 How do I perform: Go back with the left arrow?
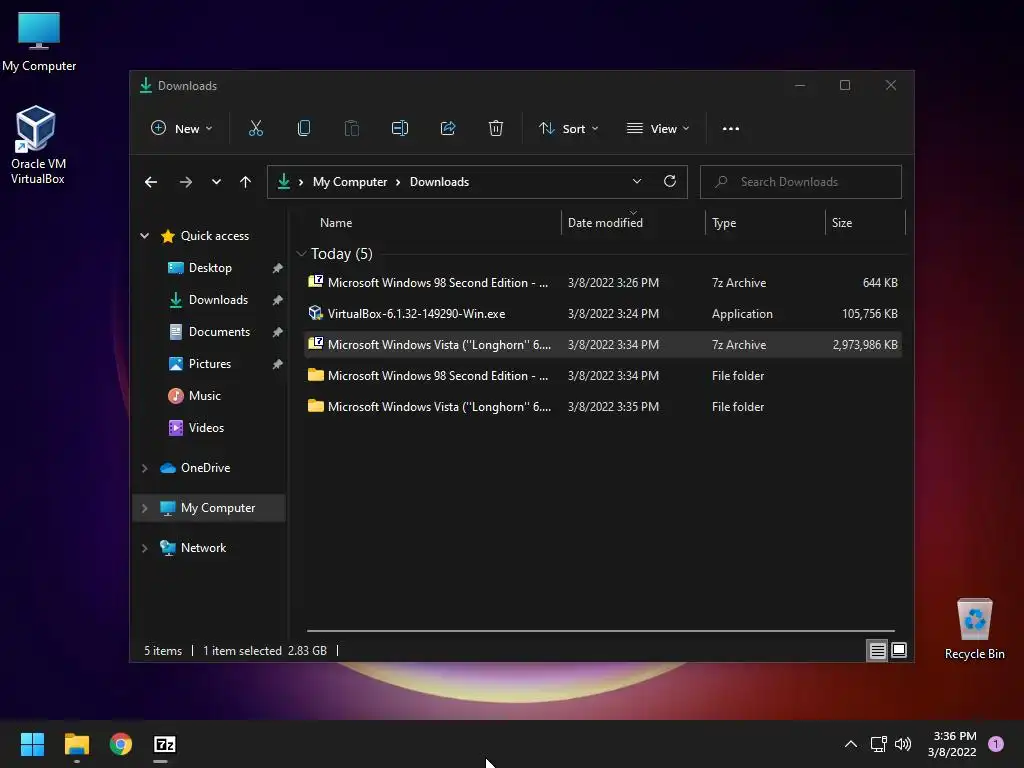tap(151, 182)
